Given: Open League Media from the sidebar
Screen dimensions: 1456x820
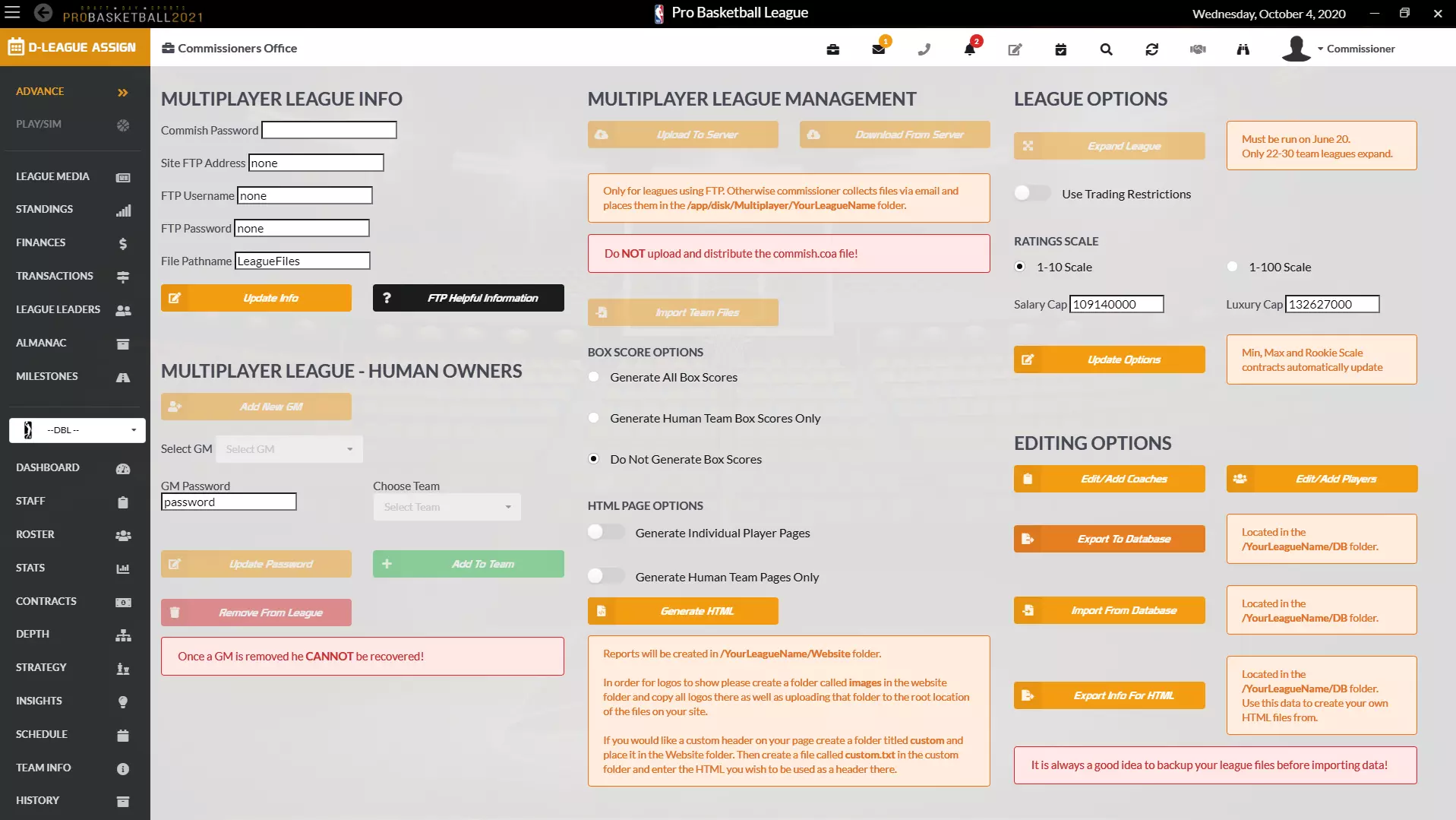Looking at the screenshot, I should 74,176.
